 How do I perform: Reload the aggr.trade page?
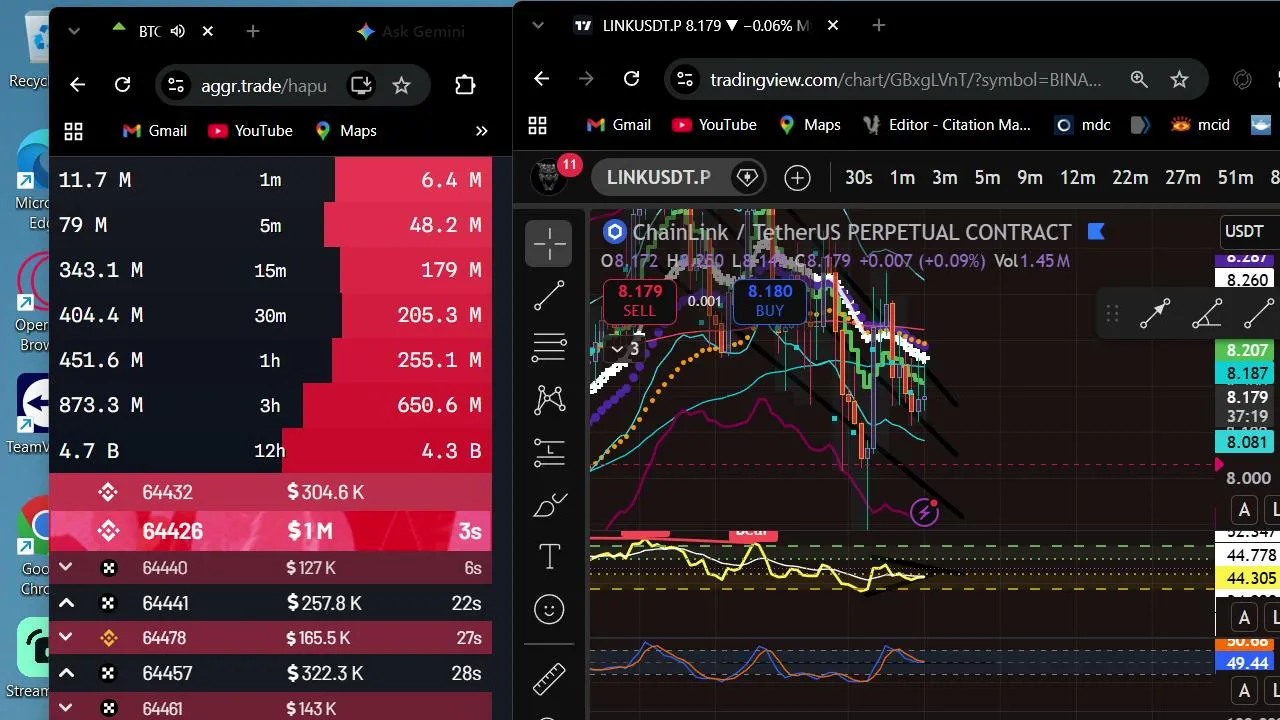(122, 85)
